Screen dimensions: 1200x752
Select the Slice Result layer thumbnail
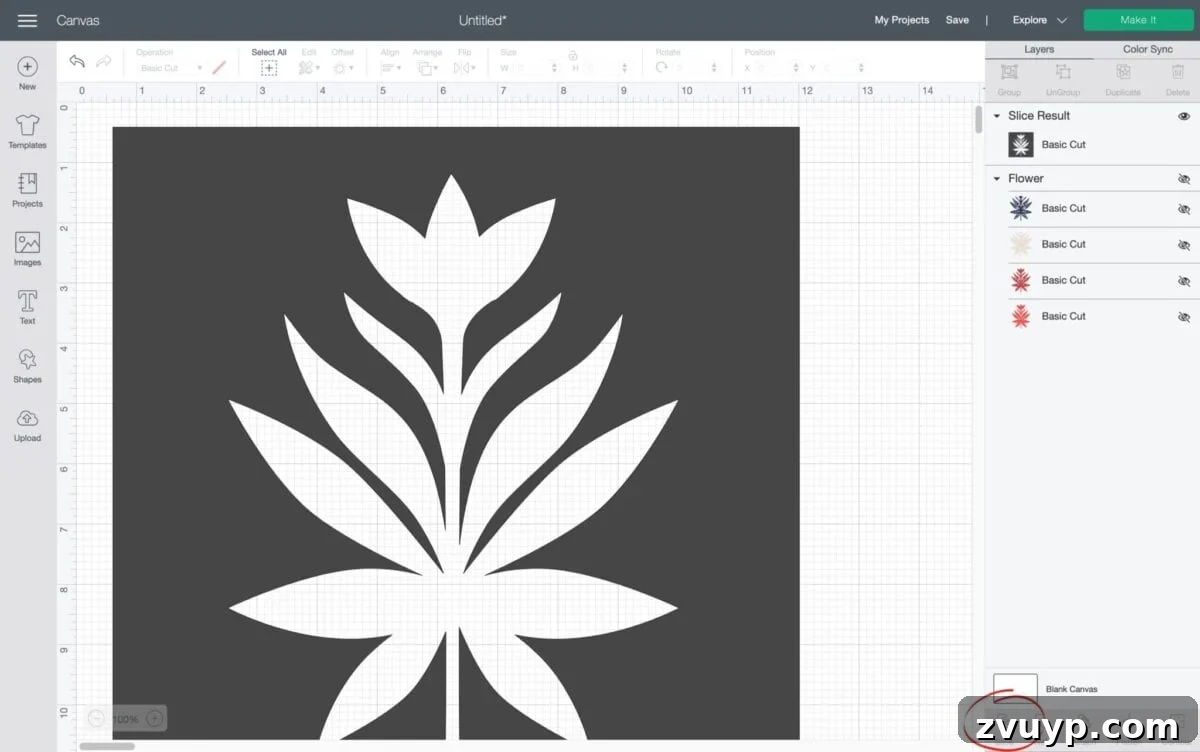[x=1021, y=145]
